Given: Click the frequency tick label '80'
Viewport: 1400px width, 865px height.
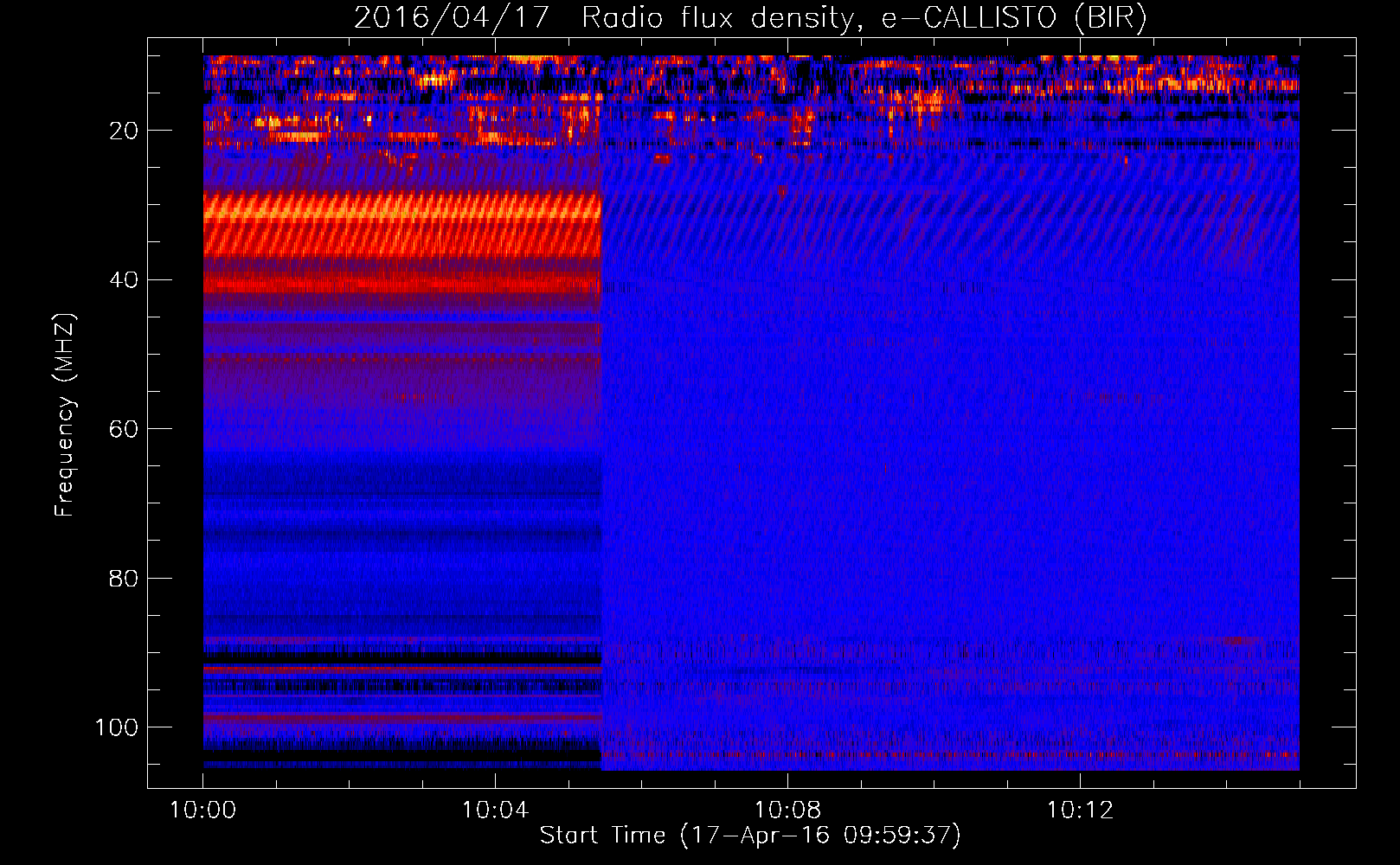Looking at the screenshot, I should [x=124, y=578].
